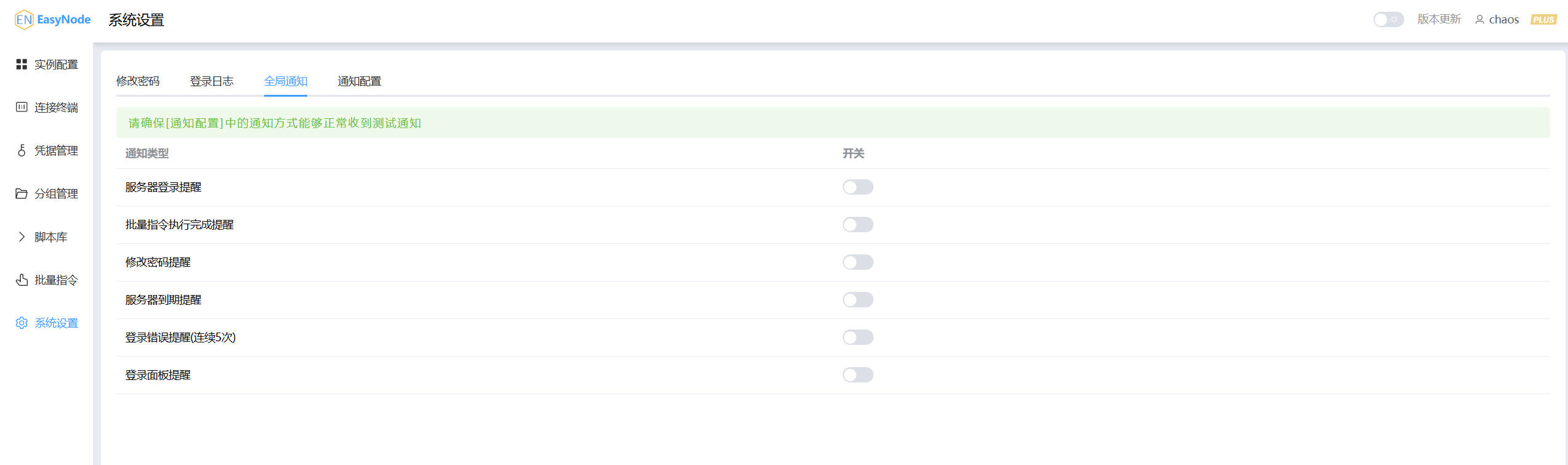Viewport: 1568px width, 465px height.
Task: Expand the 脚本库 chevron
Action: coord(22,237)
